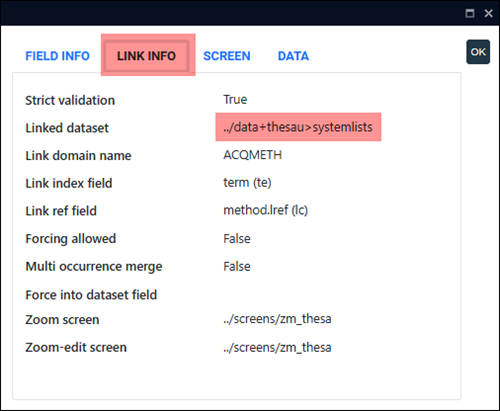
Task: Click the OK button
Action: (x=478, y=52)
